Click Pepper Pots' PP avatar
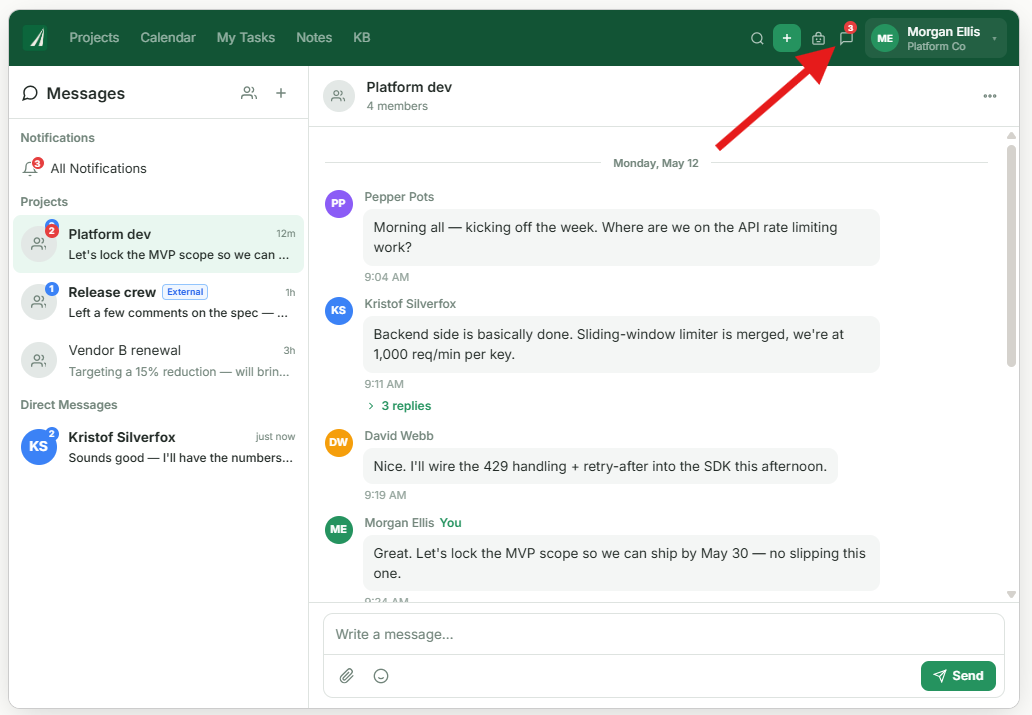Viewport: 1032px width, 715px height. (339, 203)
